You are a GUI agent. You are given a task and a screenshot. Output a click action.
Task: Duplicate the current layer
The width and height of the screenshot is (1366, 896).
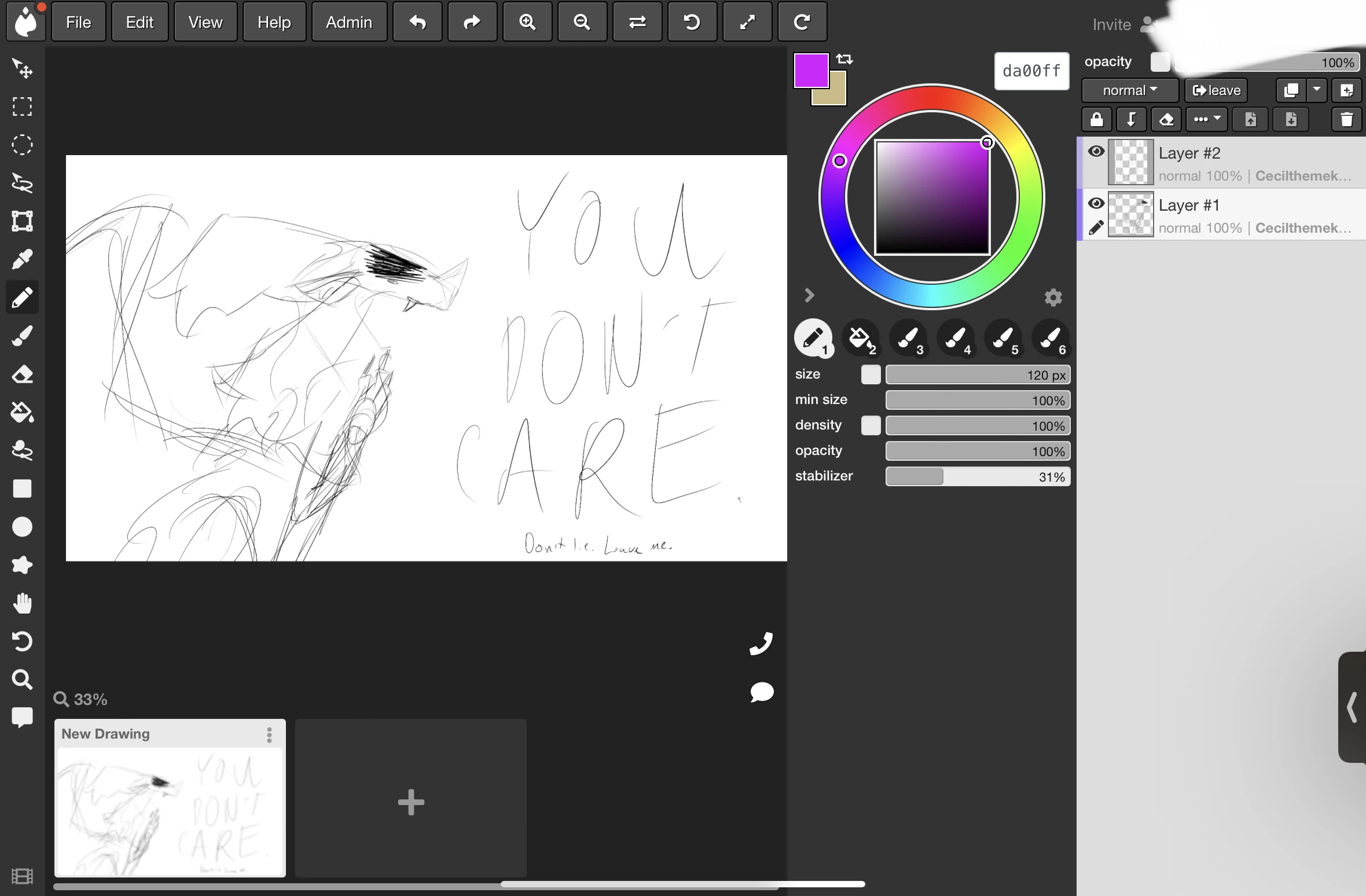[1292, 90]
